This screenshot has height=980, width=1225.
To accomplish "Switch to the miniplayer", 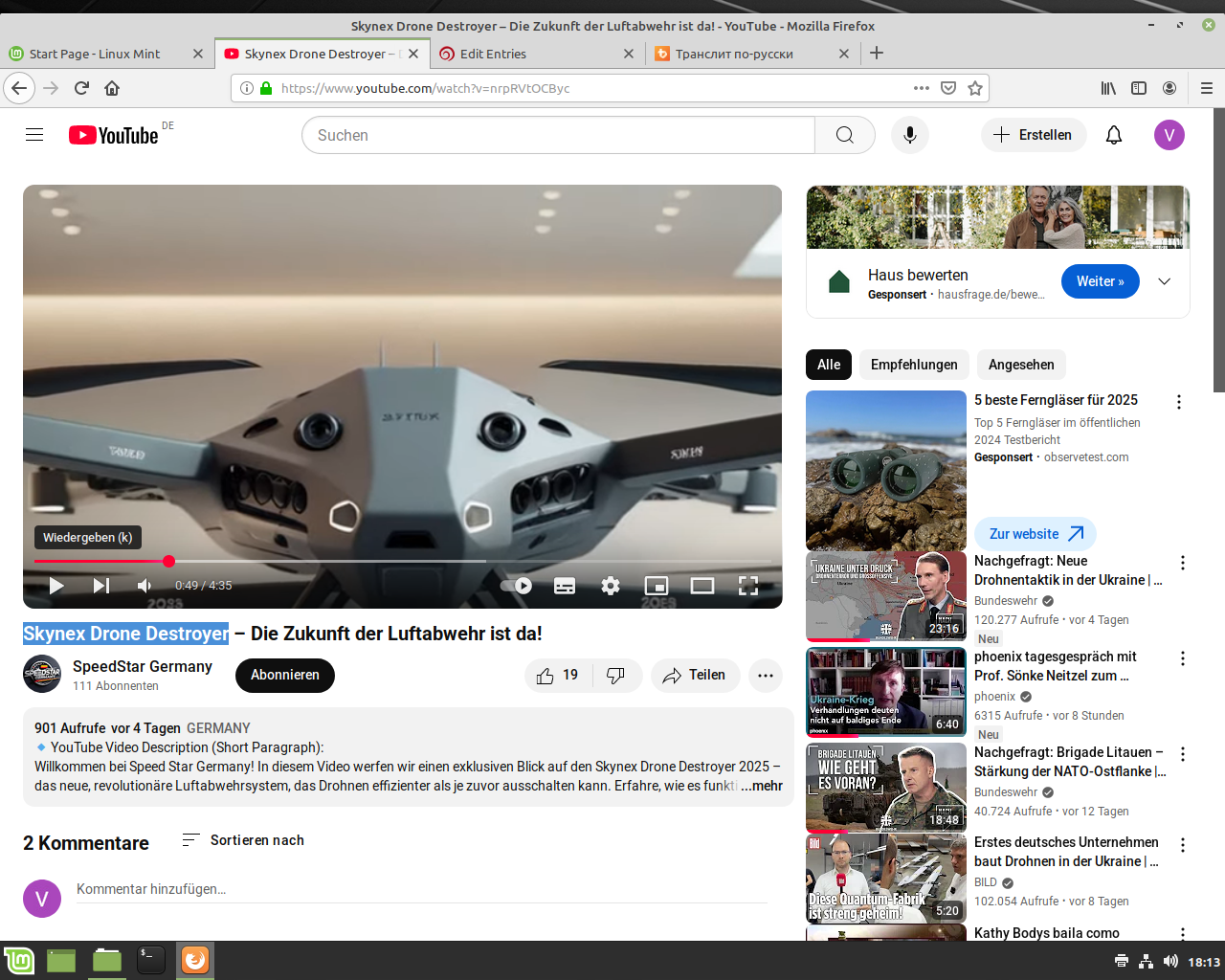I will pyautogui.click(x=657, y=586).
